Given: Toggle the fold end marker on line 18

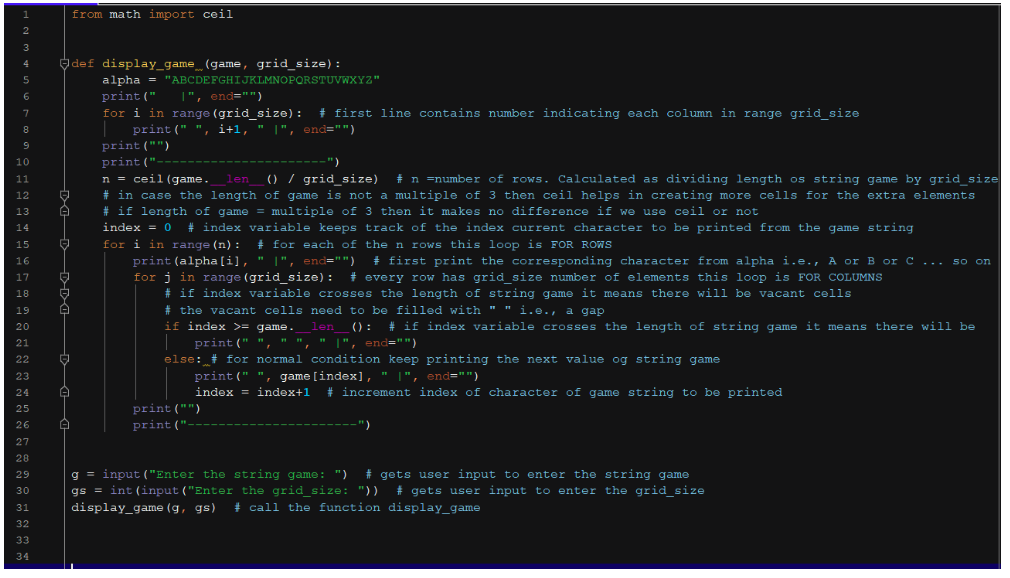Looking at the screenshot, I should [63, 292].
